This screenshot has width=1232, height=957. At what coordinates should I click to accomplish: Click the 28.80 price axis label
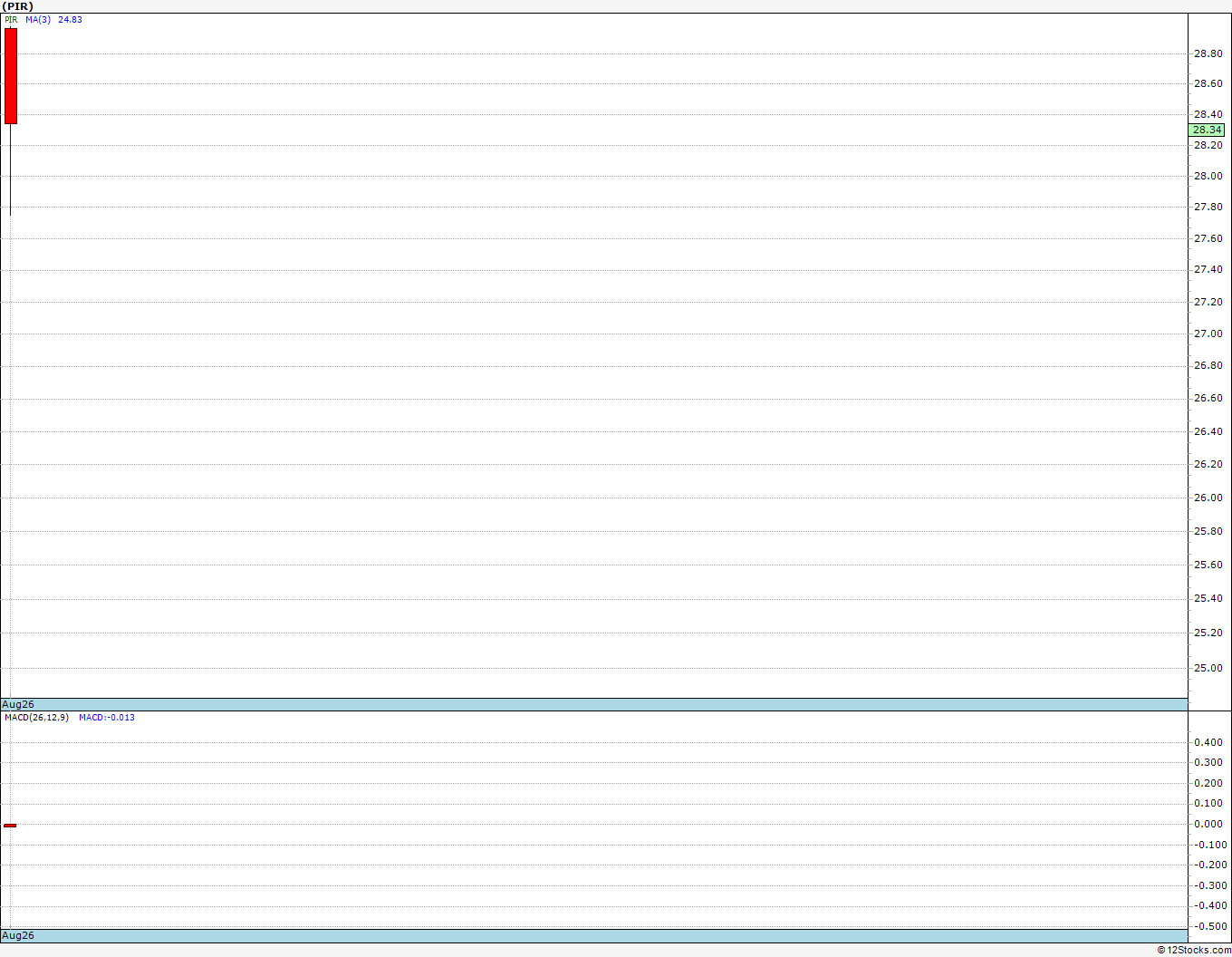click(1208, 53)
